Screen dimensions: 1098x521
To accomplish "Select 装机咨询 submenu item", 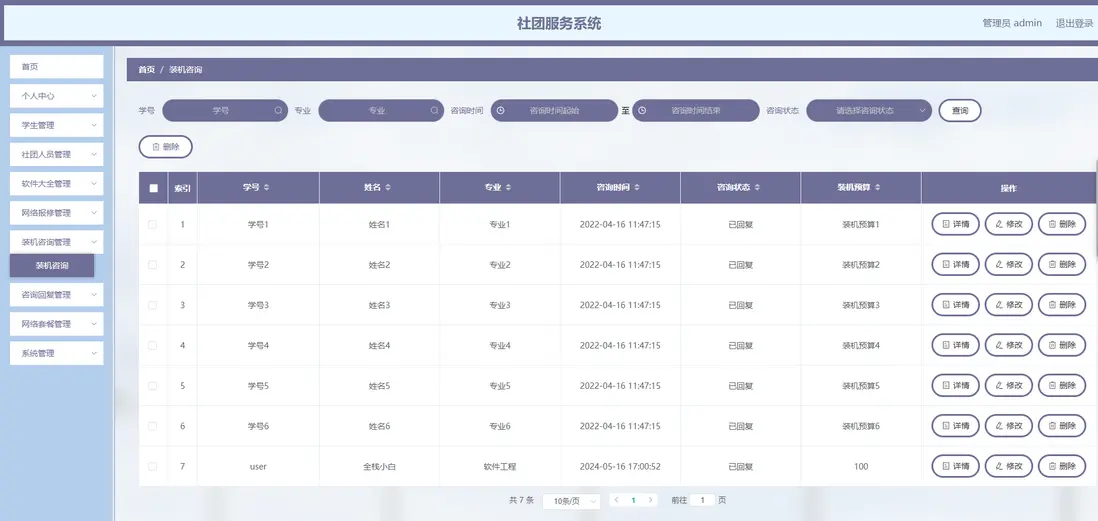I will (52, 265).
